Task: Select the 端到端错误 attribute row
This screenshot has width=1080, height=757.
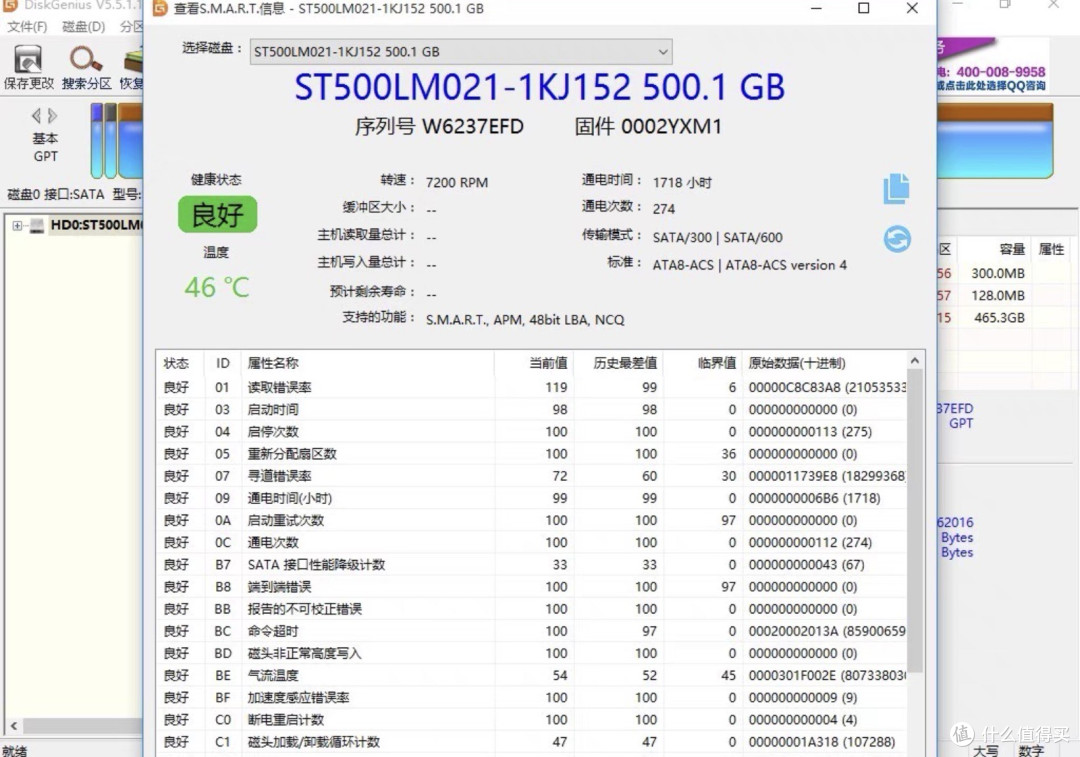Action: coord(532,586)
